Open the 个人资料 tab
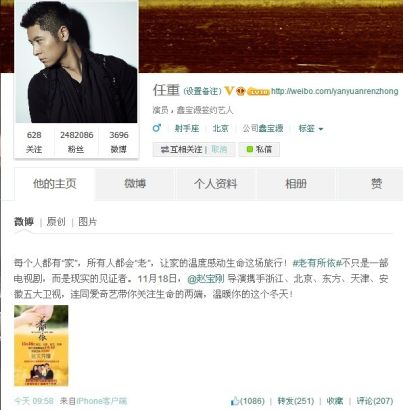The height and width of the screenshot is (410, 403). tap(216, 184)
